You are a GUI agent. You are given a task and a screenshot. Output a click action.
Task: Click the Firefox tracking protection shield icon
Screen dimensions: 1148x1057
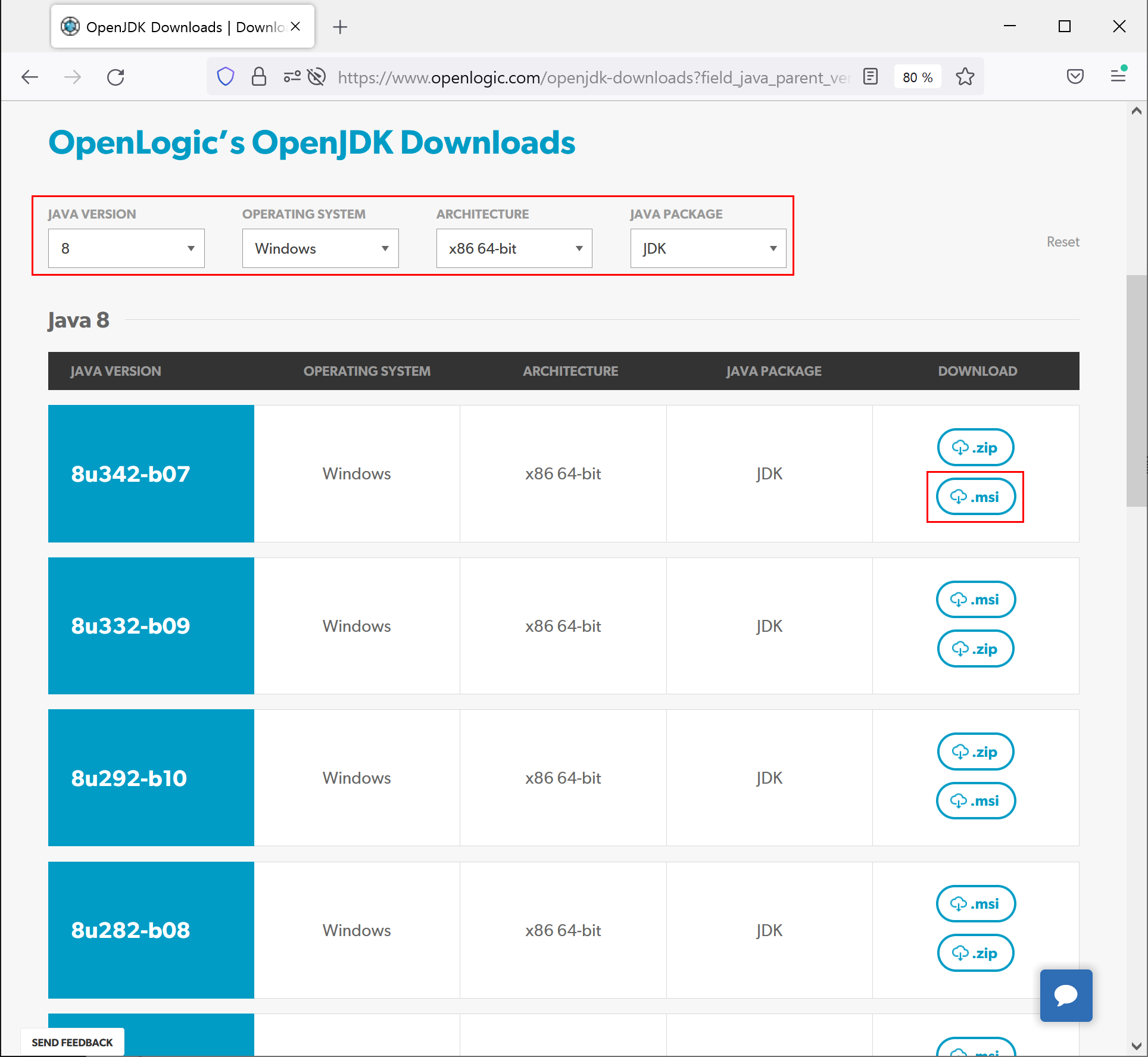click(226, 77)
